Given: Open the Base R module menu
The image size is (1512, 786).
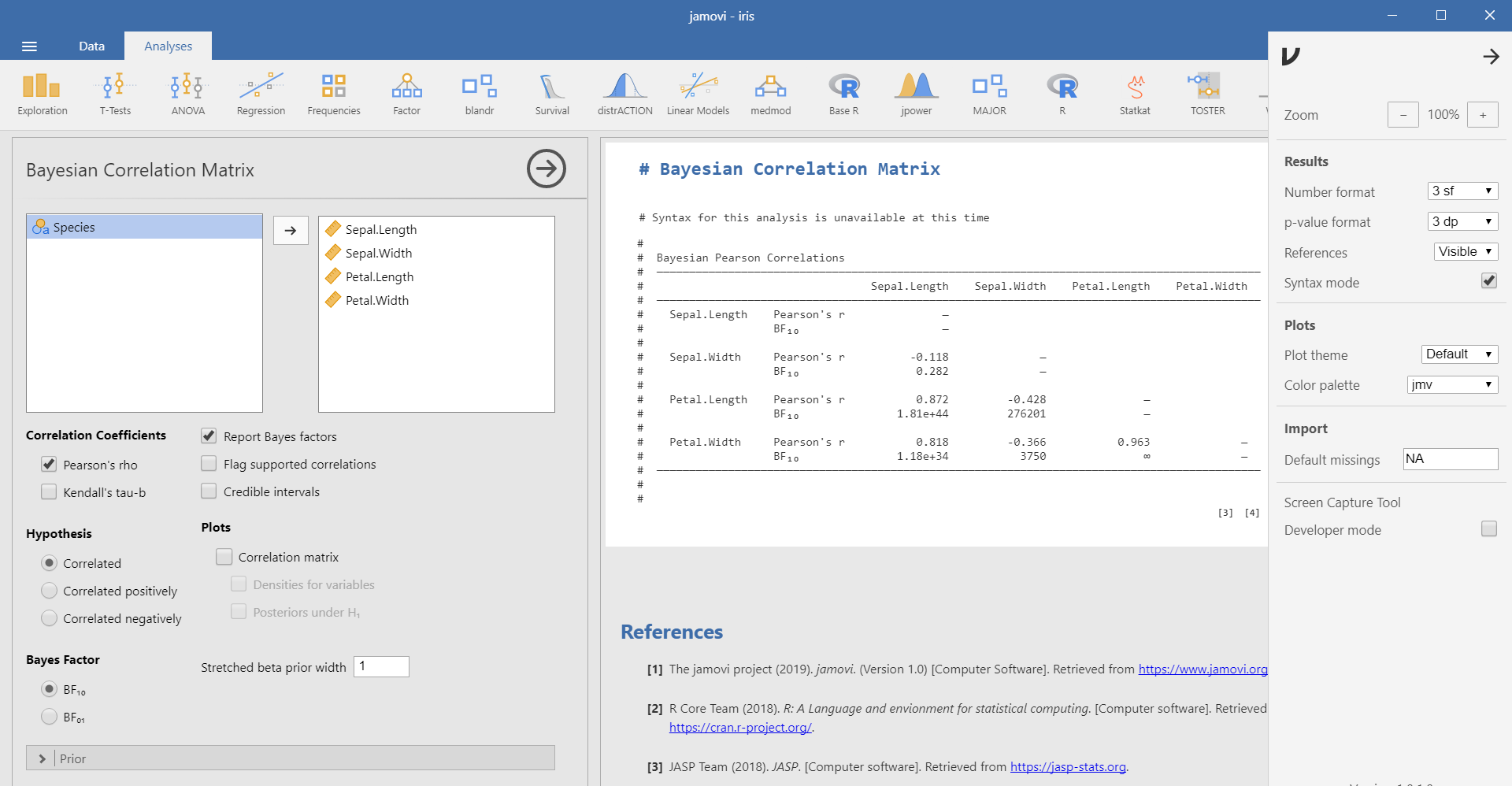Looking at the screenshot, I should (x=843, y=95).
